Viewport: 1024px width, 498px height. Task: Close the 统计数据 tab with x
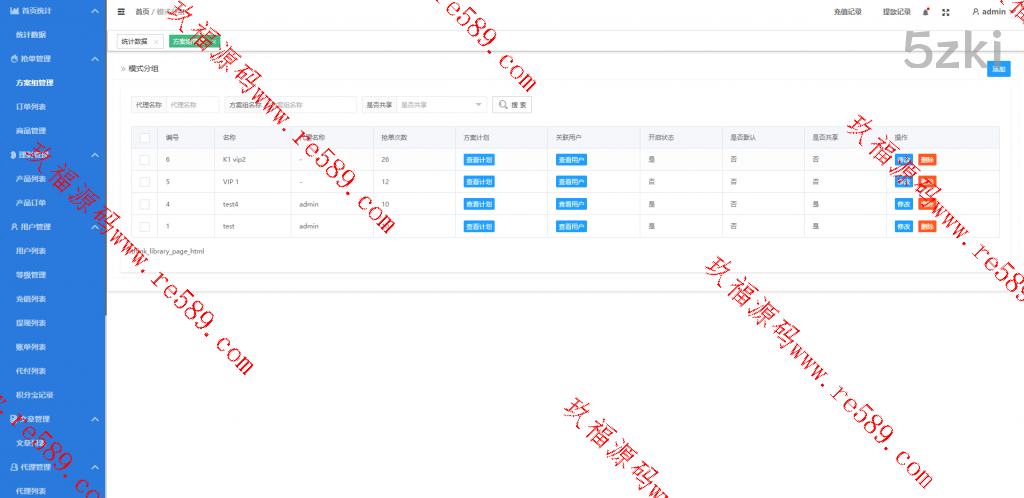(x=156, y=42)
